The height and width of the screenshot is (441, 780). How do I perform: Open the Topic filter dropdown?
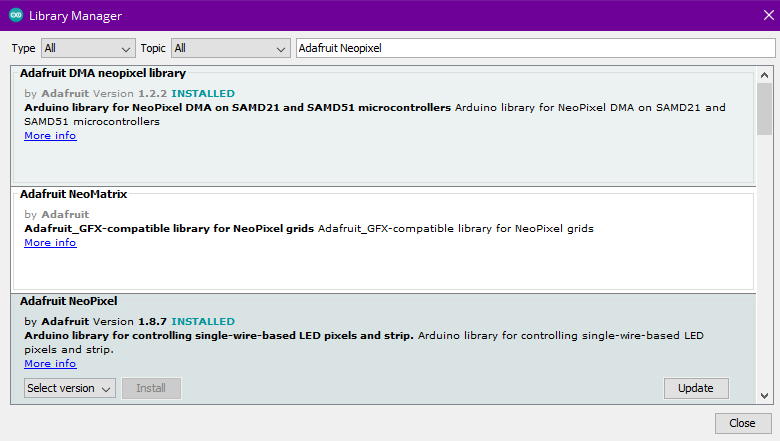(231, 48)
